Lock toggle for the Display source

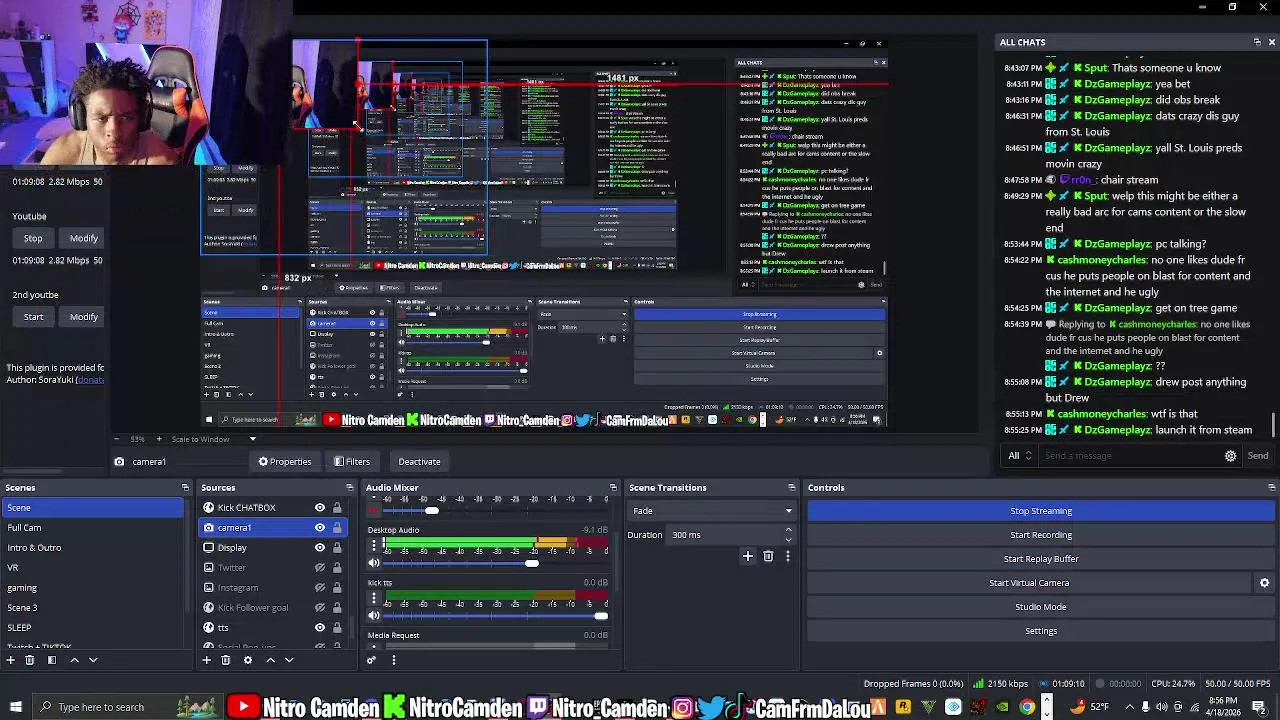coord(337,548)
